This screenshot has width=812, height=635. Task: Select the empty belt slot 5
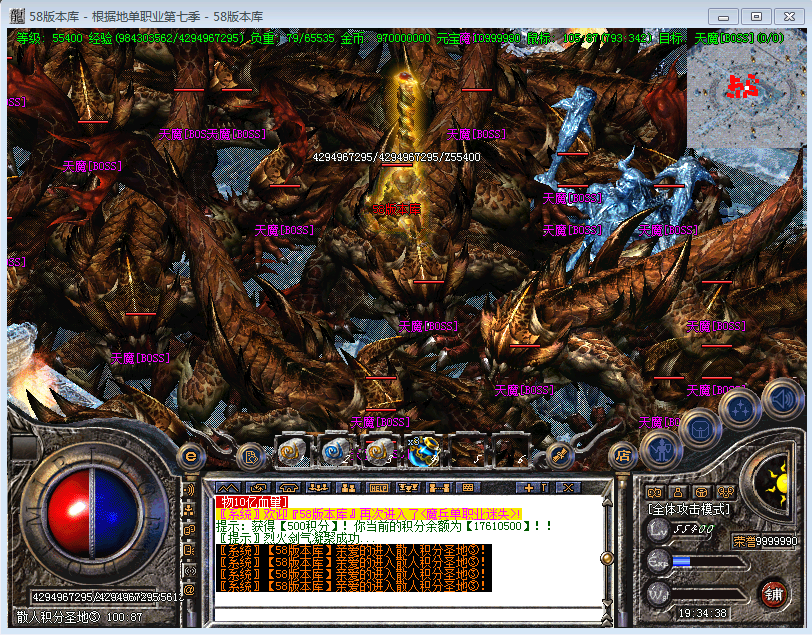pos(467,451)
